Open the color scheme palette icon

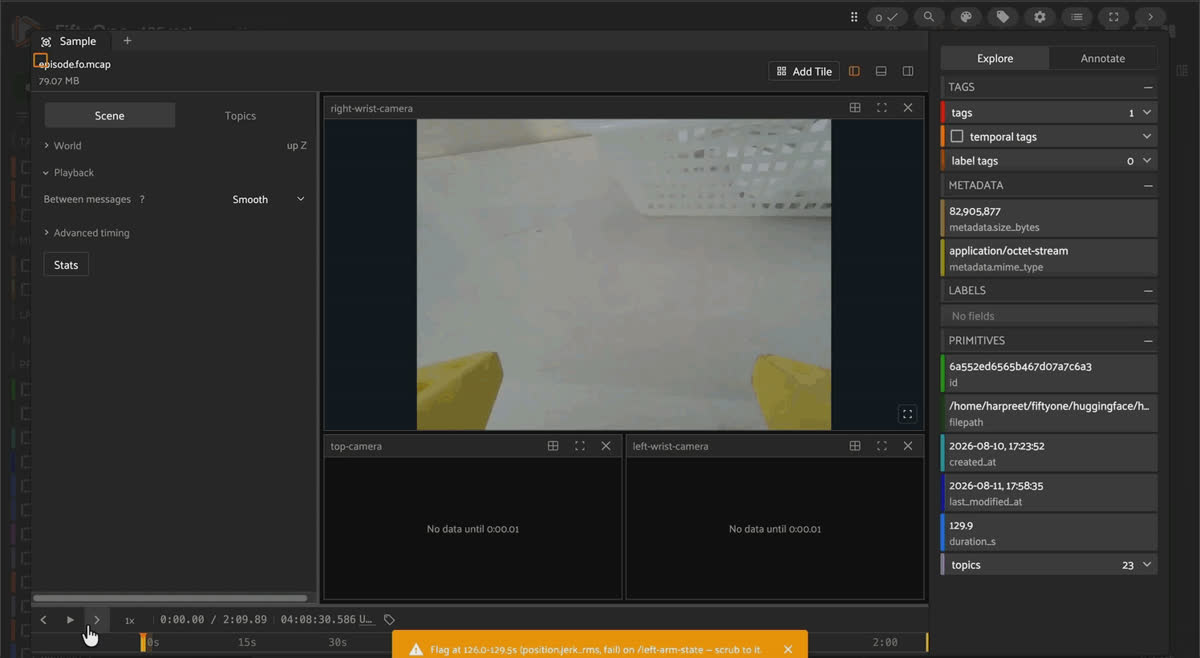pyautogui.click(x=966, y=17)
